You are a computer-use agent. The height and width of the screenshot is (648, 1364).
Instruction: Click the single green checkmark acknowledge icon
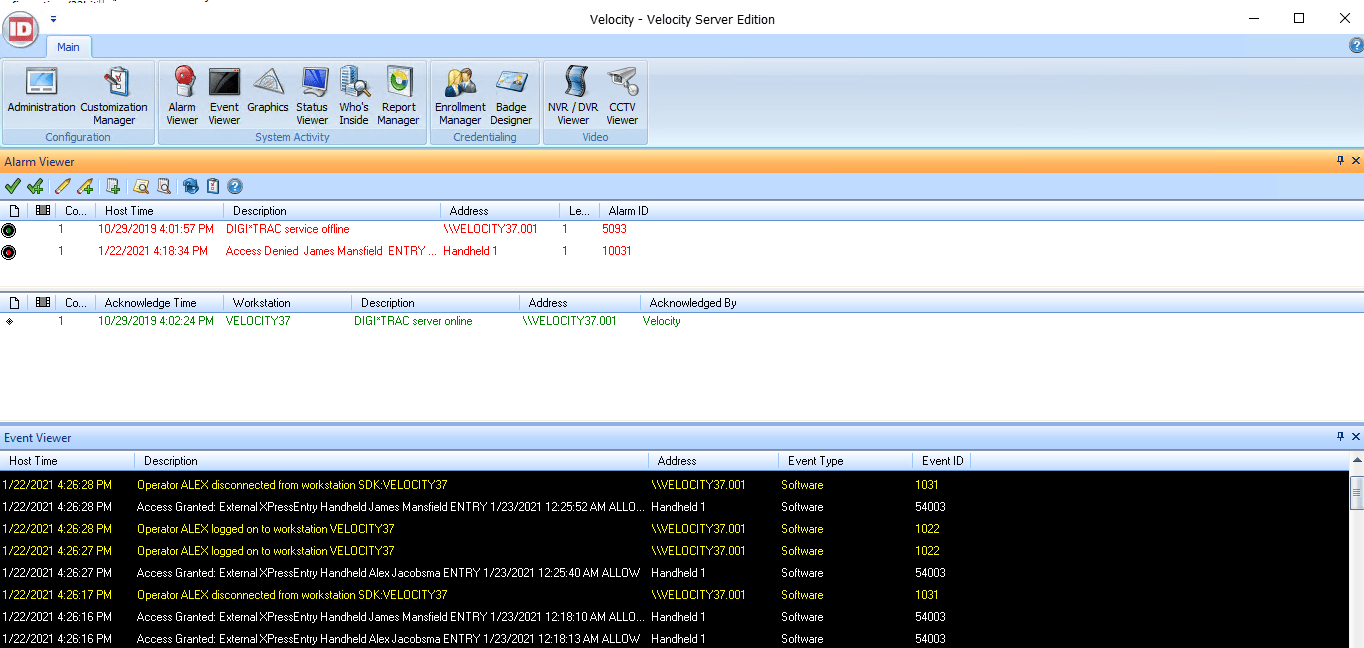pos(12,186)
